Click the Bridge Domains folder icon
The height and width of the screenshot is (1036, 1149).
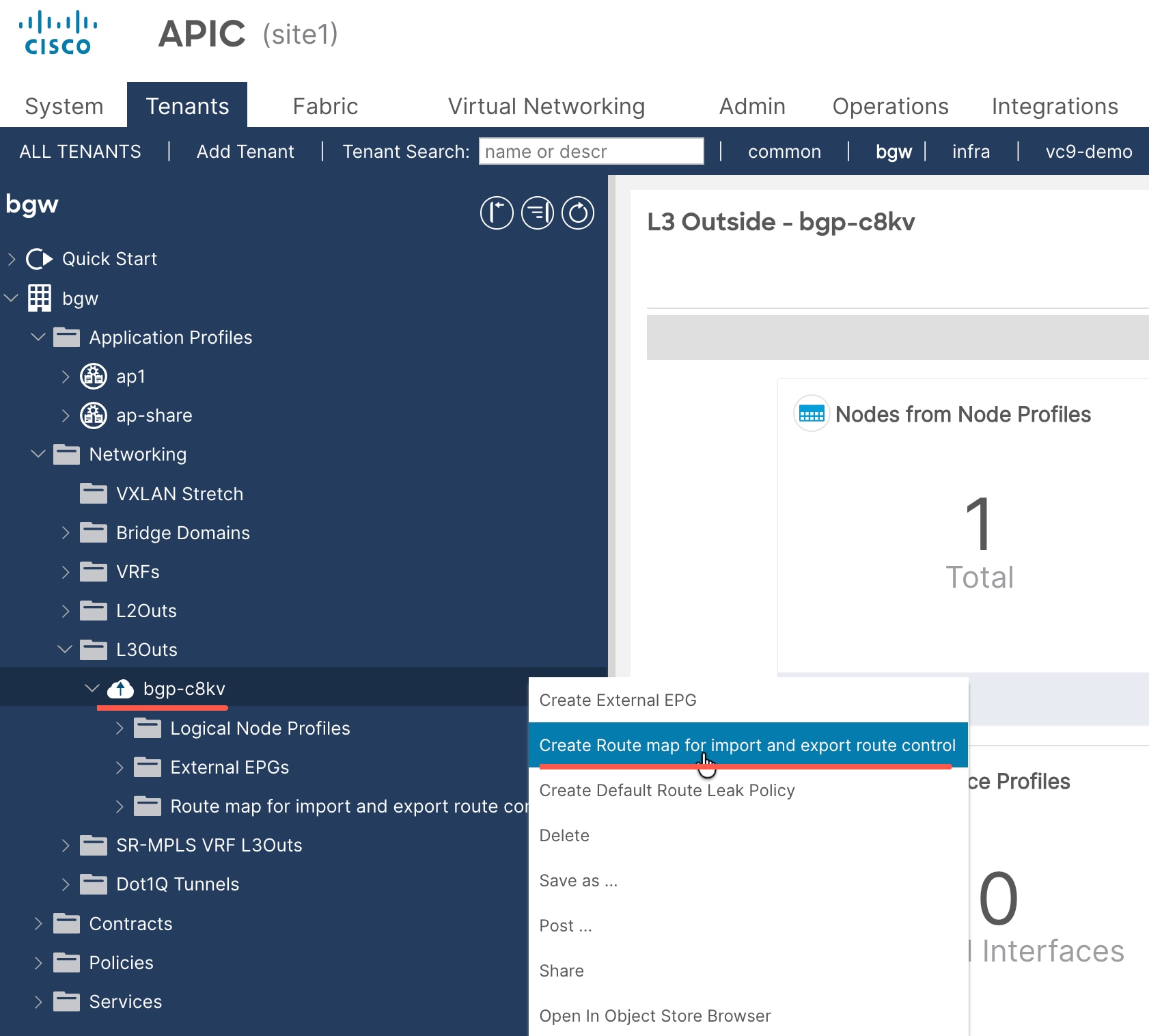click(x=94, y=532)
